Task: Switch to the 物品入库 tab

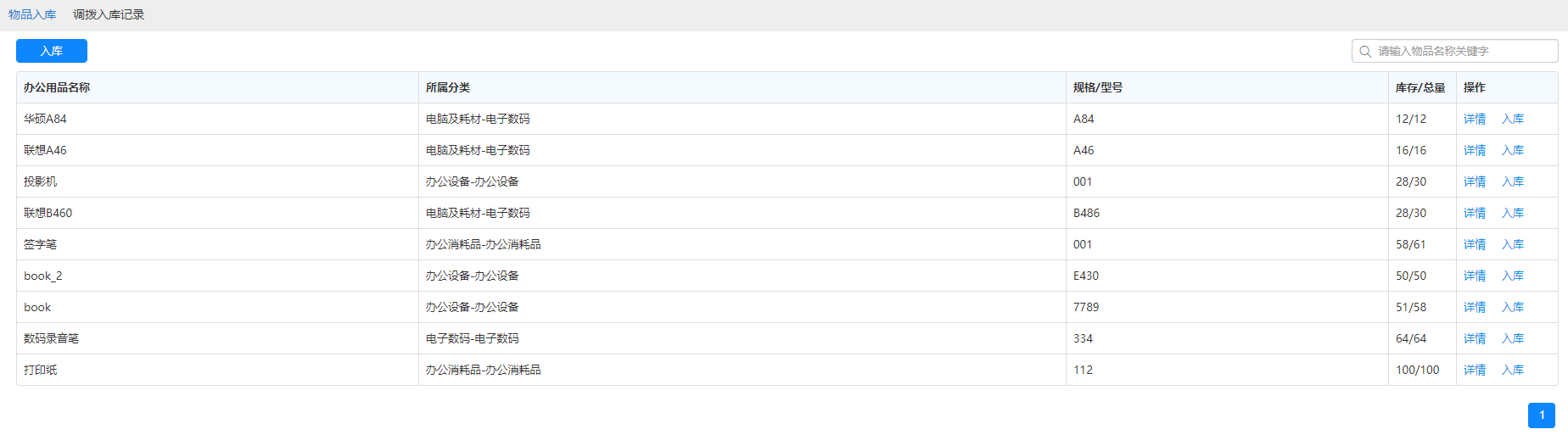Action: point(32,14)
